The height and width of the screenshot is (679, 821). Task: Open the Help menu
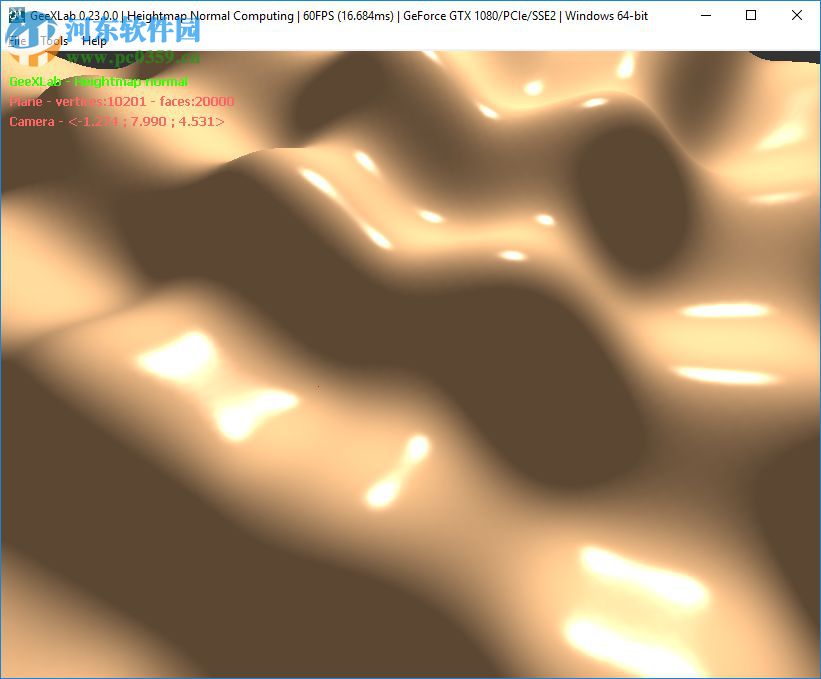click(x=95, y=41)
